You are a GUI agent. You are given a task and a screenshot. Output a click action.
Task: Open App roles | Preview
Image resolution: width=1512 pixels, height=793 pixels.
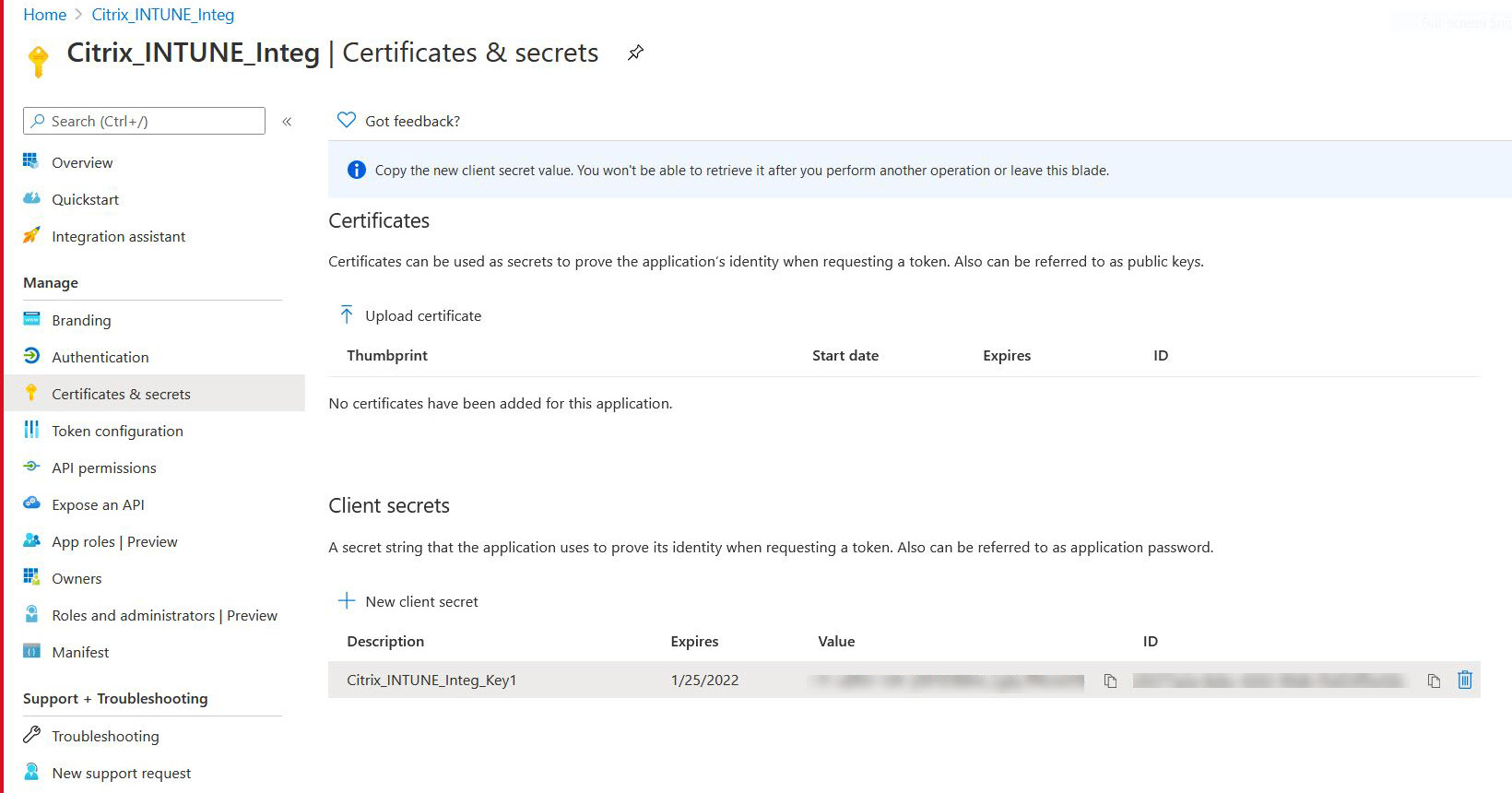[x=114, y=541]
